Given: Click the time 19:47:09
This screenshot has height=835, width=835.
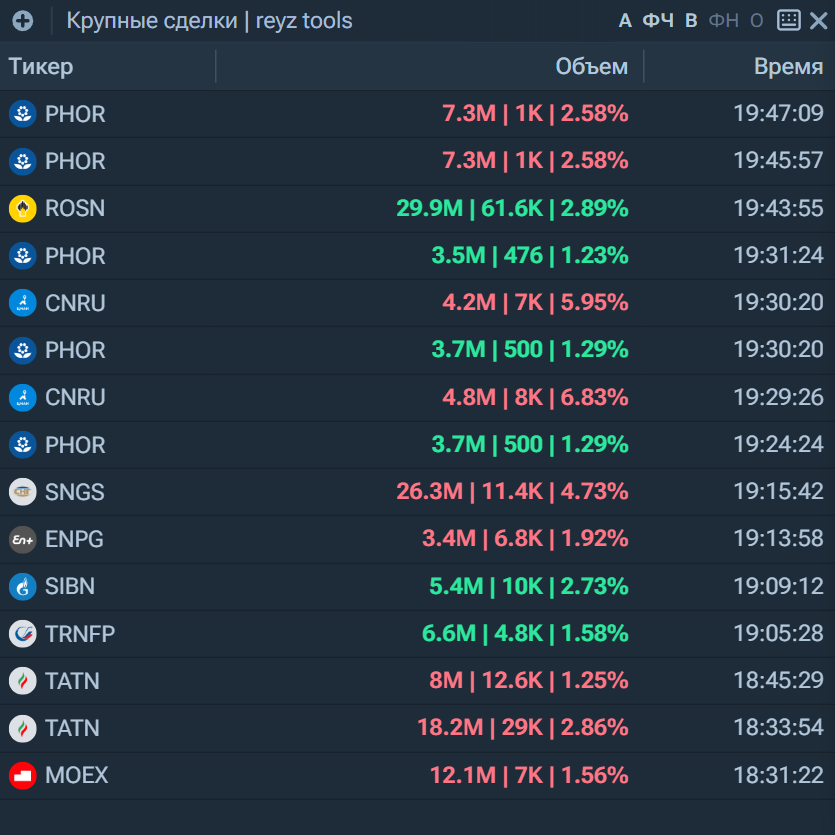Looking at the screenshot, I should coord(779,113).
